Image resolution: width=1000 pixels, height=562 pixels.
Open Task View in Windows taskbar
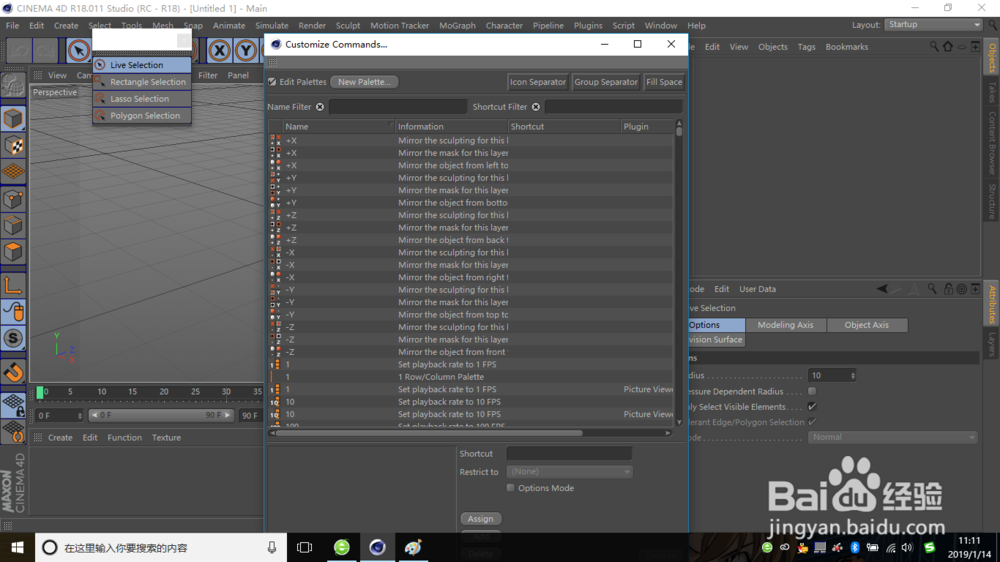coord(305,547)
